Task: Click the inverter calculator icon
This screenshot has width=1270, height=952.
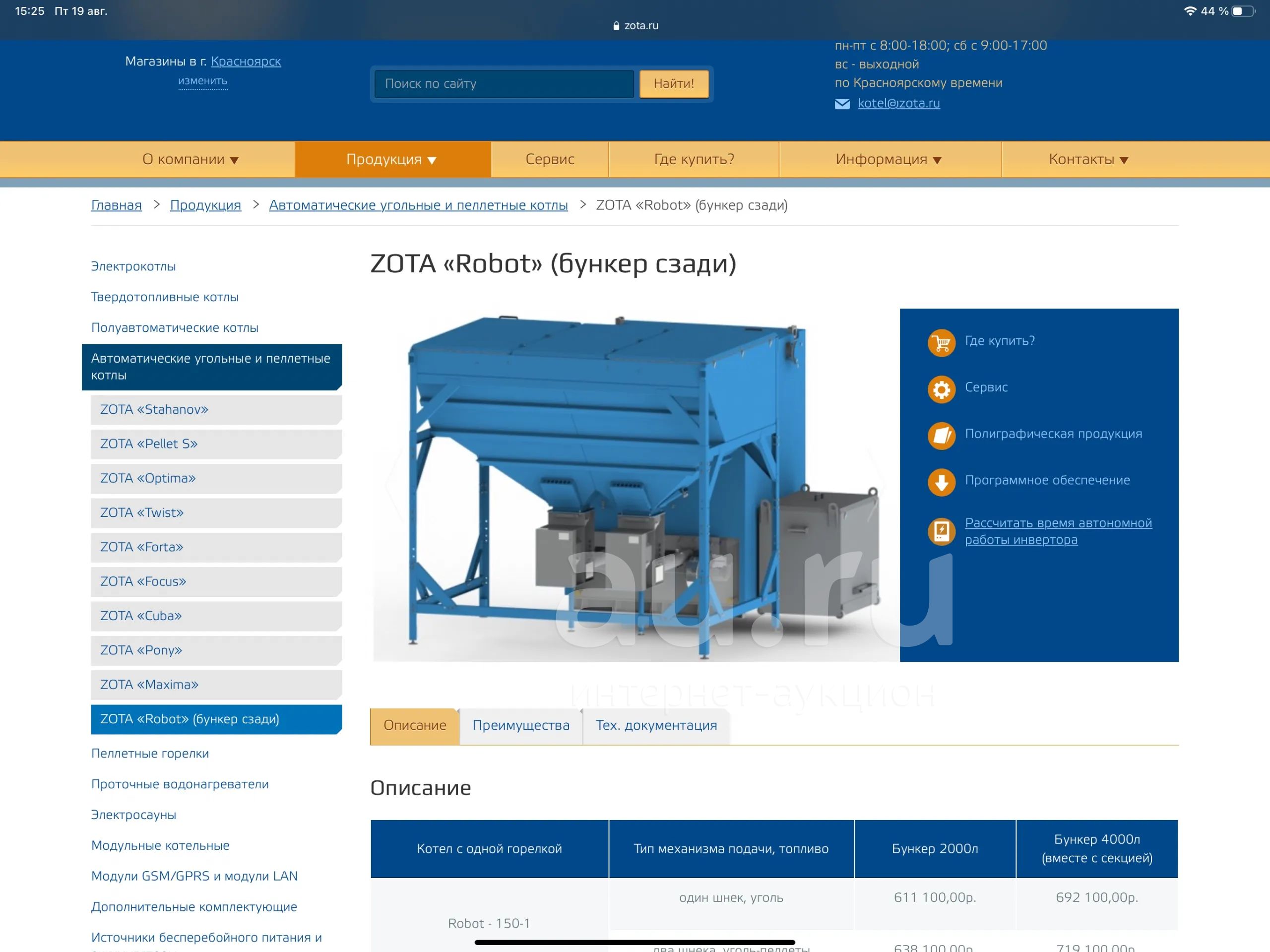Action: pyautogui.click(x=941, y=531)
